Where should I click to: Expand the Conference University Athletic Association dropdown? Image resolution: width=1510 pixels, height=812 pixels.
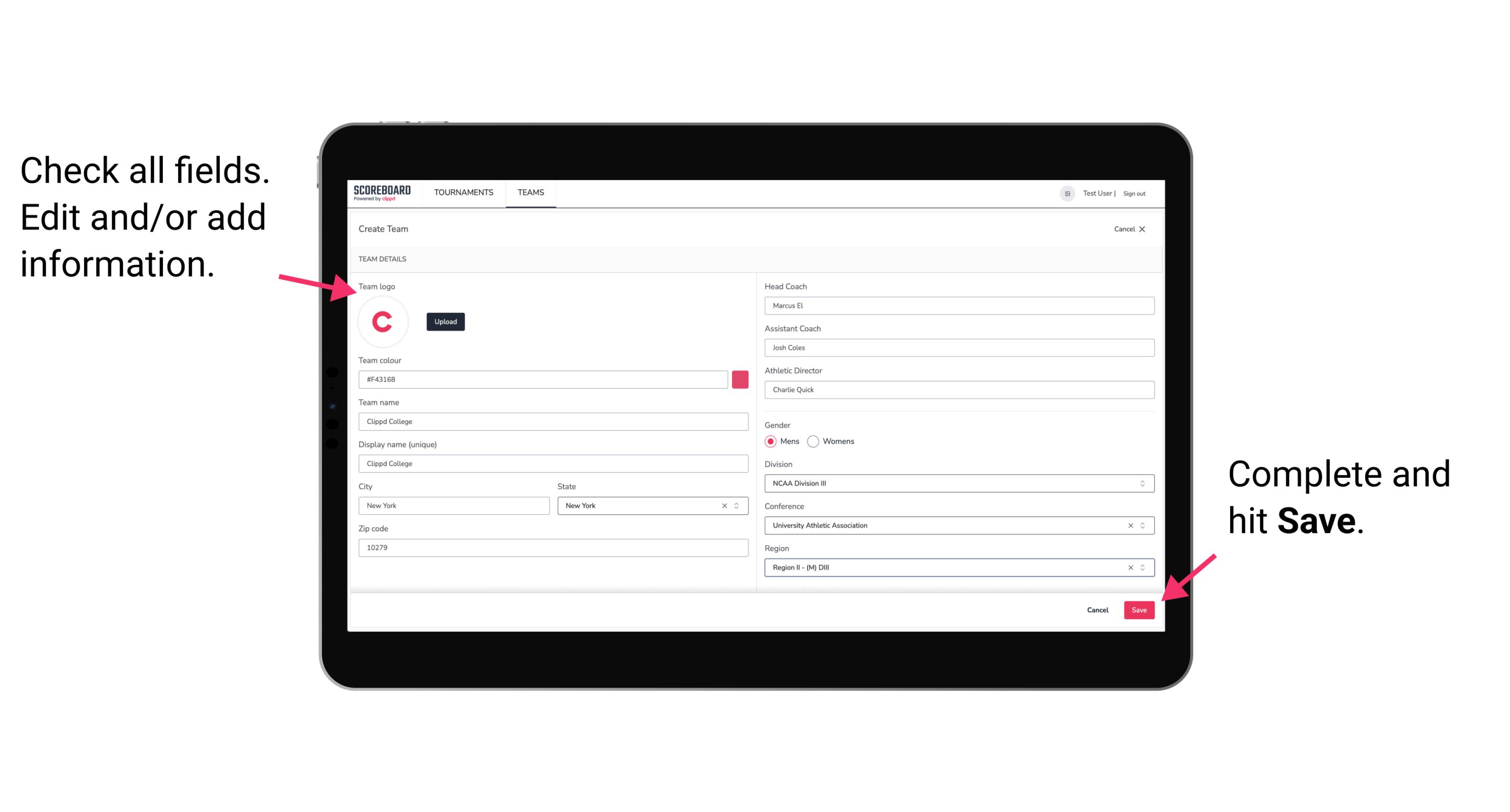point(1144,525)
